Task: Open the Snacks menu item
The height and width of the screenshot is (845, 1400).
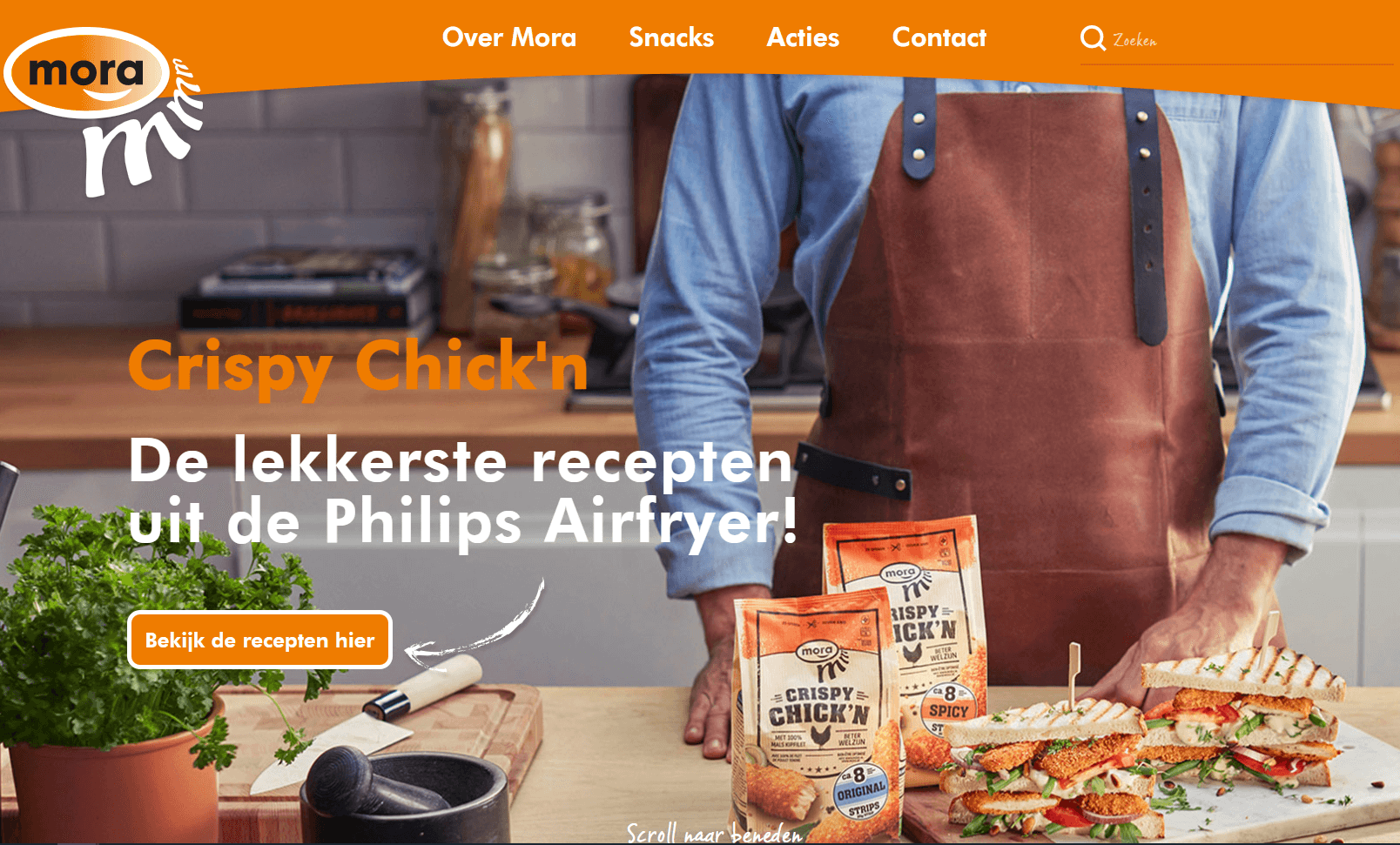Action: point(671,37)
